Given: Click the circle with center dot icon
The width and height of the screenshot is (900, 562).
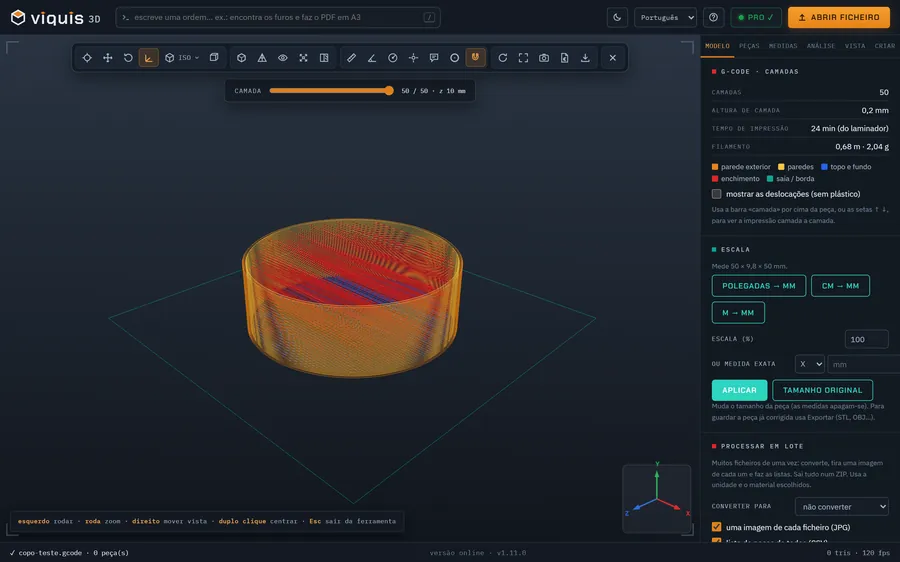Looking at the screenshot, I should point(455,57).
